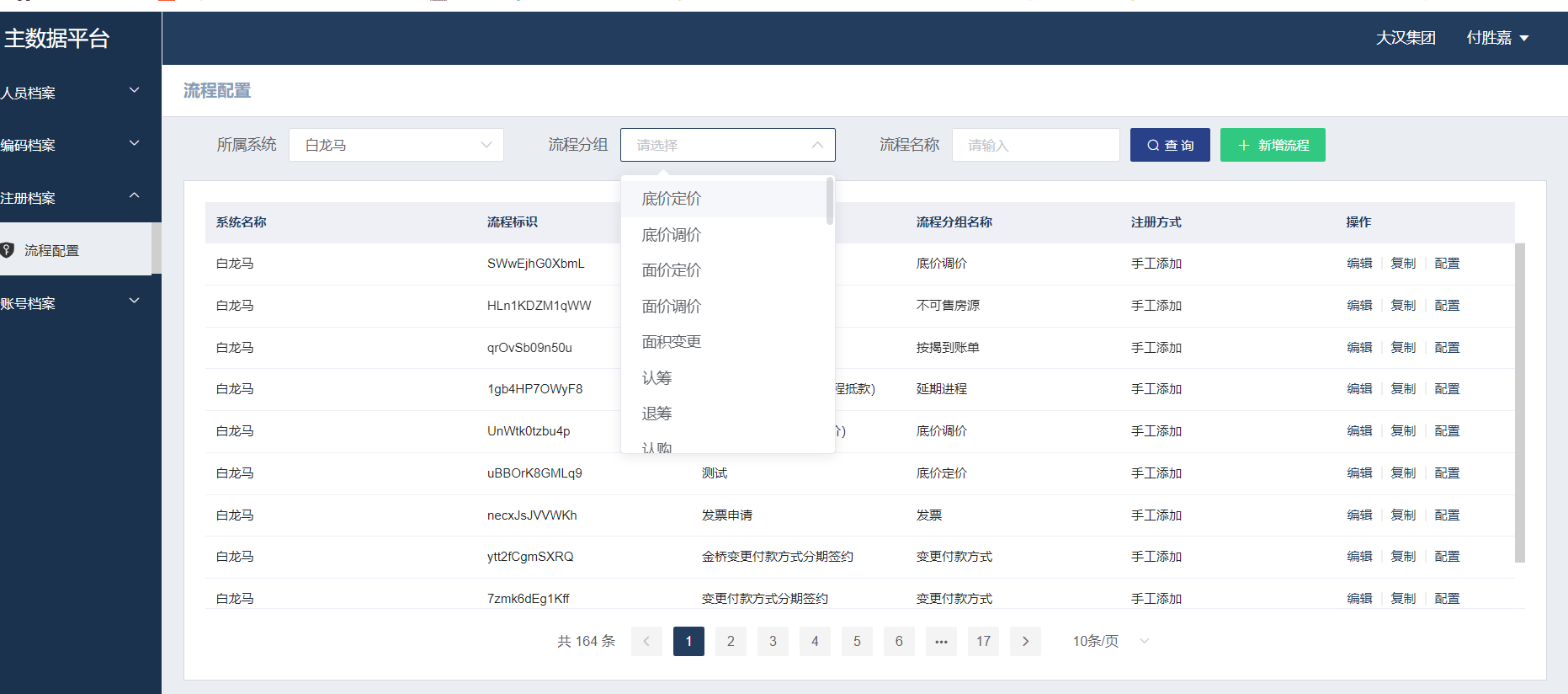Configure the ytt2fCgmSXRQ row

point(1447,557)
